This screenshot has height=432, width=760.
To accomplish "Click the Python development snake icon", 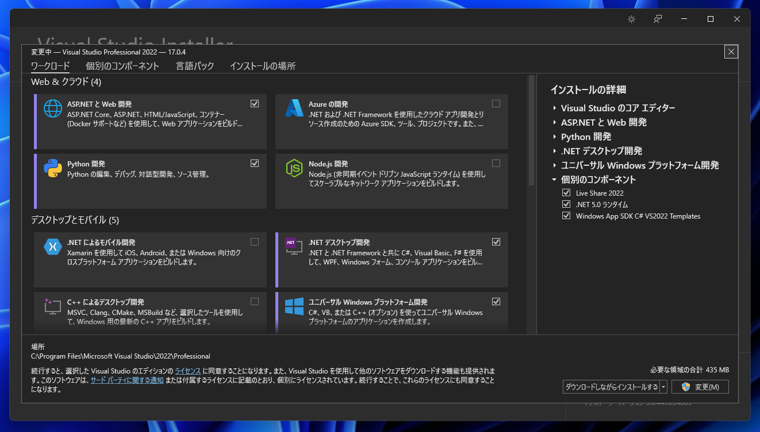I will [53, 168].
